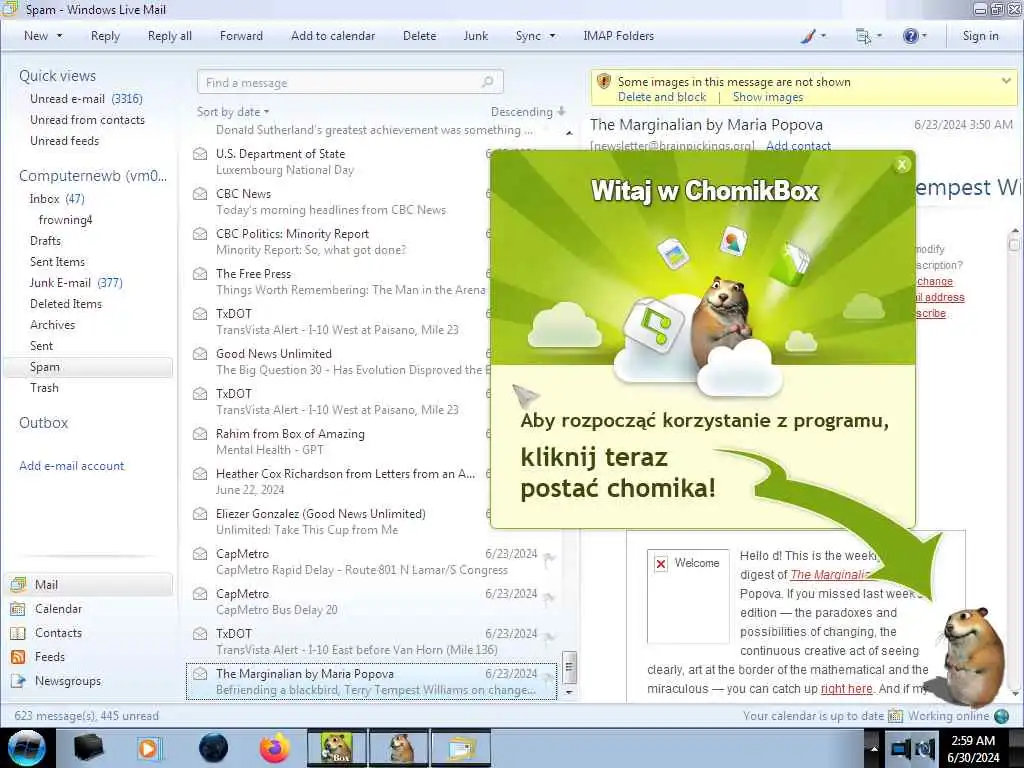Screen dimensions: 1024x768
Task: Open the ChomikBox taskbar button labeled Box
Action: (x=336, y=748)
